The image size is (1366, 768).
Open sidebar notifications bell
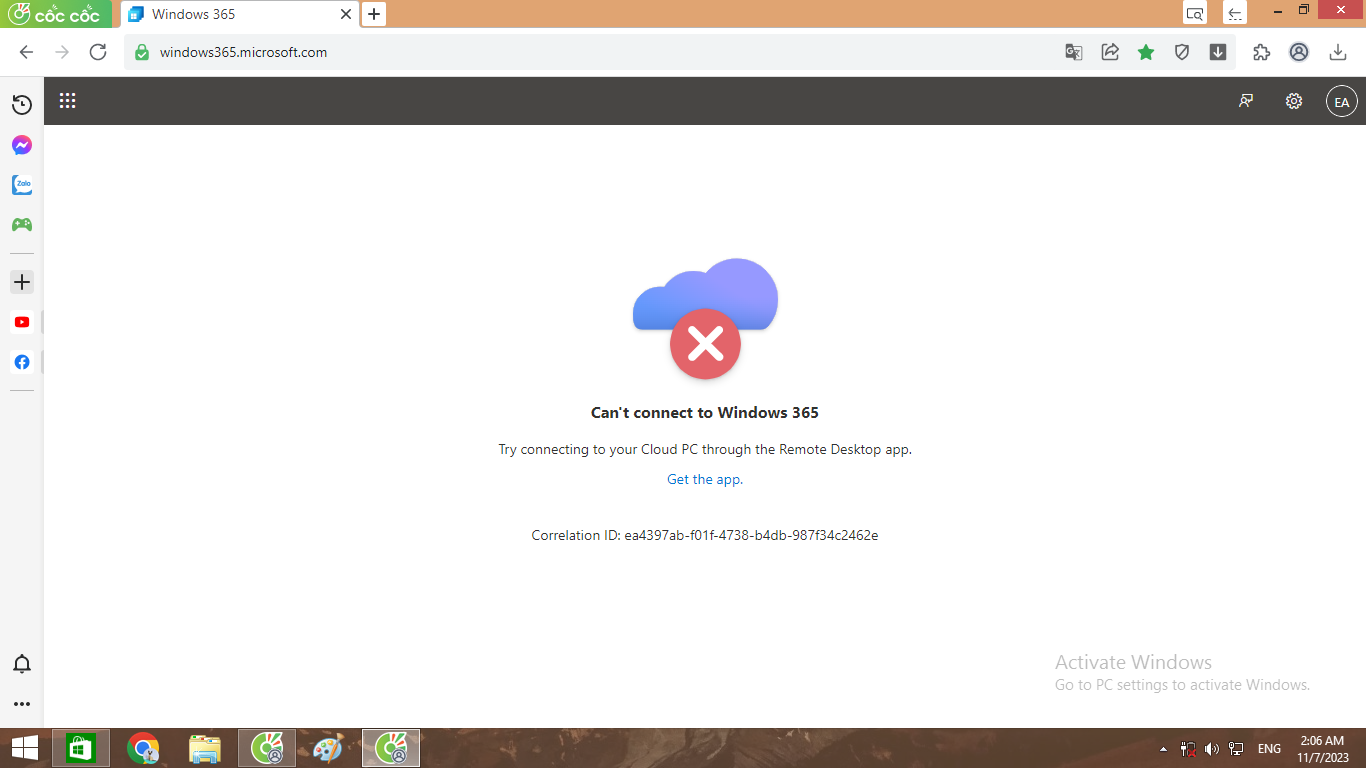click(22, 664)
